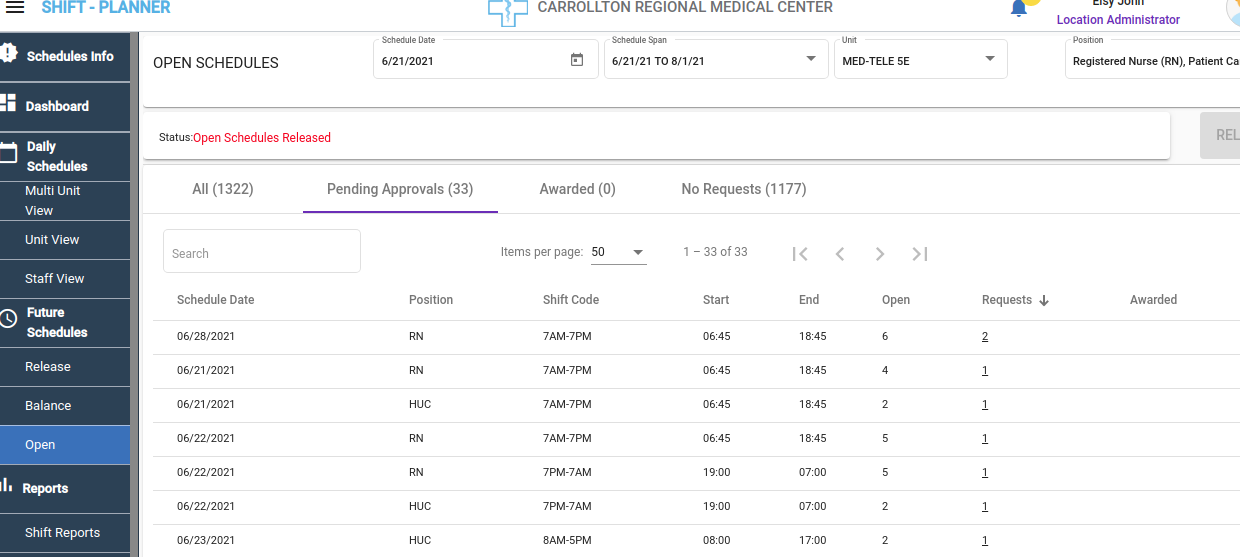Click the Search input field
The height and width of the screenshot is (557, 1240).
[261, 252]
